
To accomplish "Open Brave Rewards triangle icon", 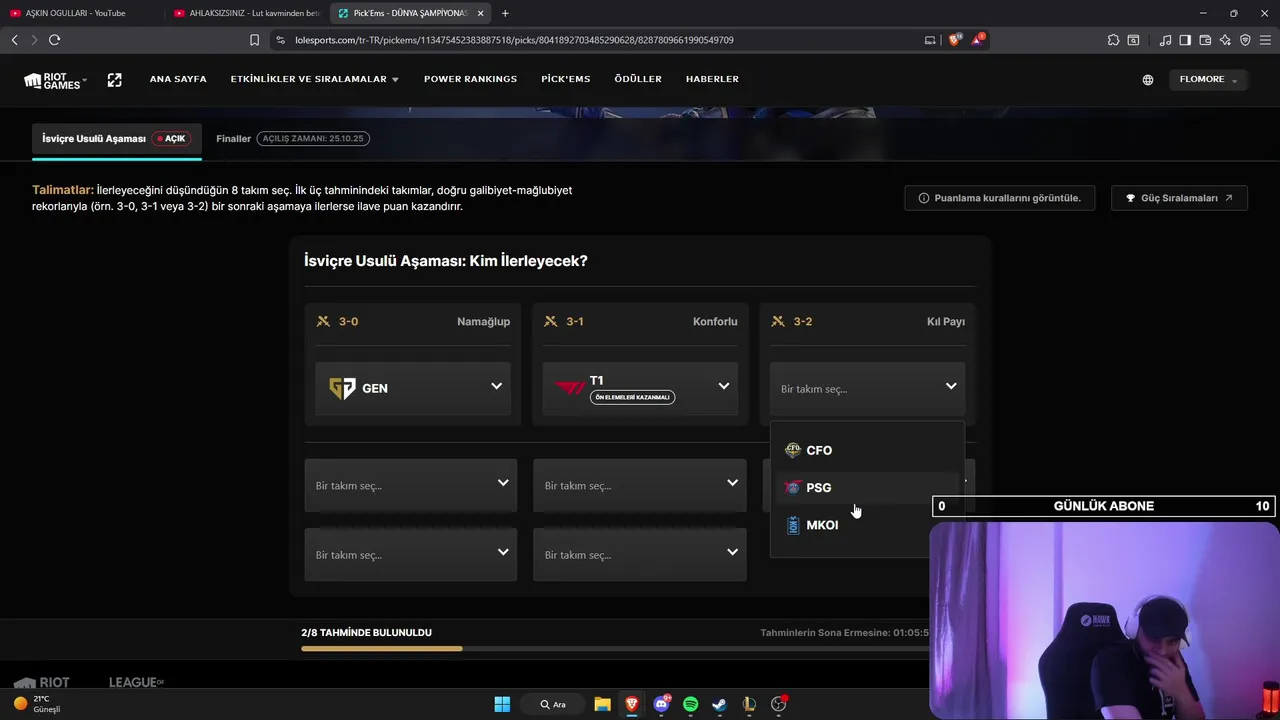I will point(978,40).
